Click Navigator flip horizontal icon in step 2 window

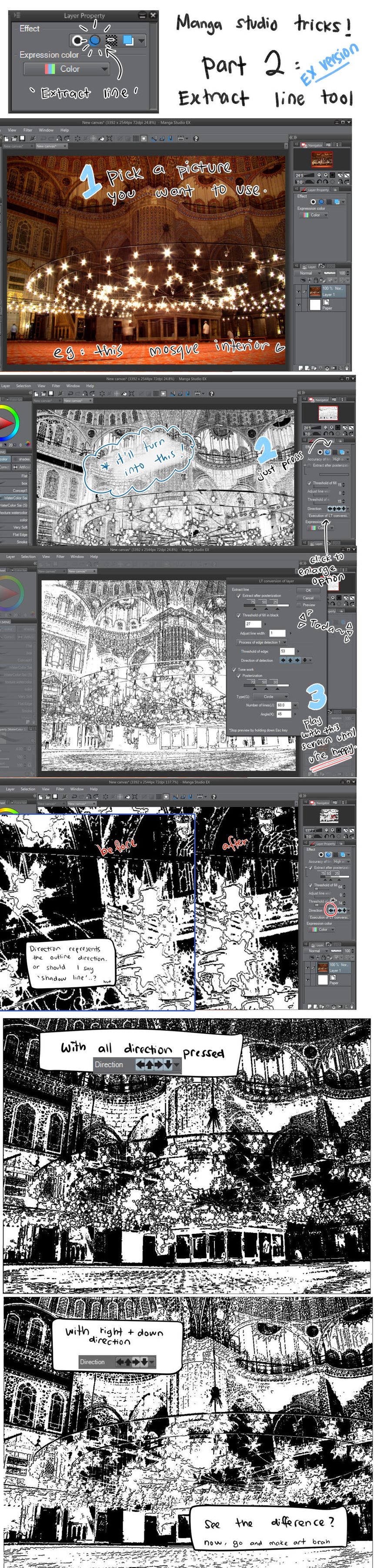(x=345, y=434)
